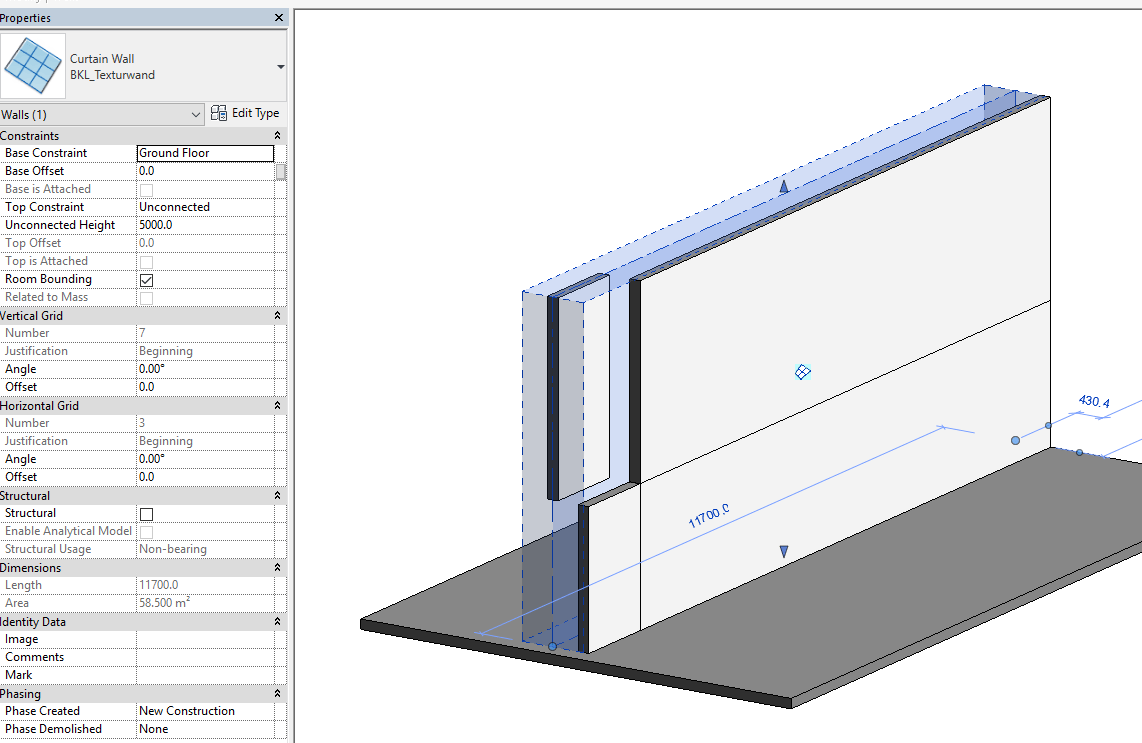Viewport: 1142px width, 743px height.
Task: Click the 11700.0 temporary dimension text
Action: pyautogui.click(x=709, y=515)
